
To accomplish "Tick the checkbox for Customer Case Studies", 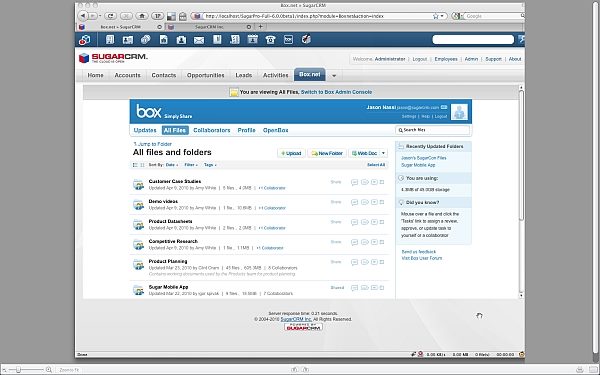I will coord(382,182).
